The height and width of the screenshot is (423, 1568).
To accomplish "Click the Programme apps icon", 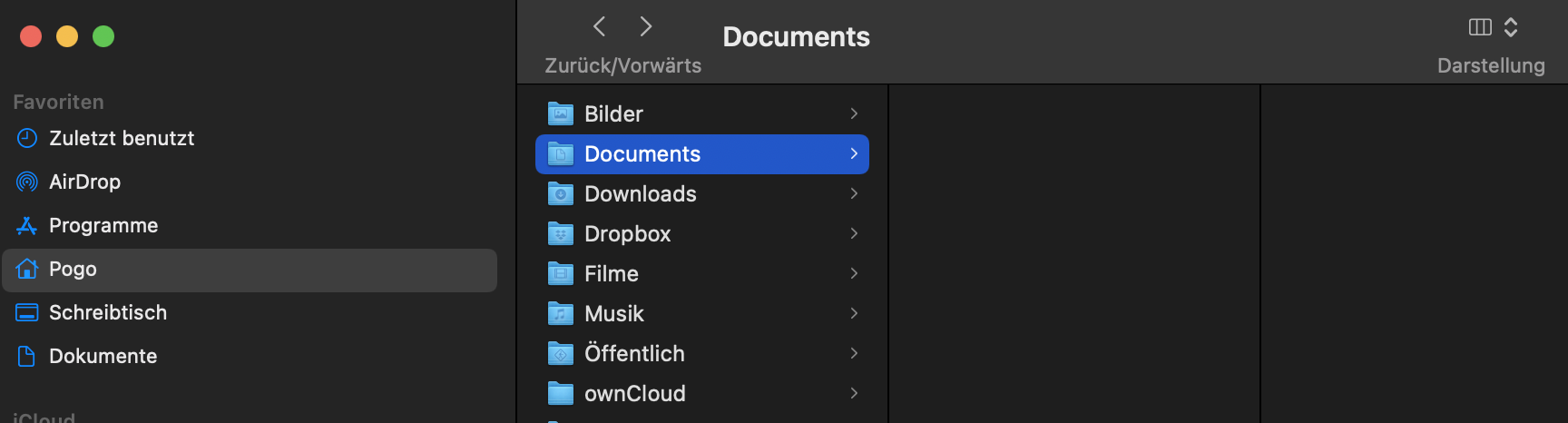I will (x=27, y=225).
